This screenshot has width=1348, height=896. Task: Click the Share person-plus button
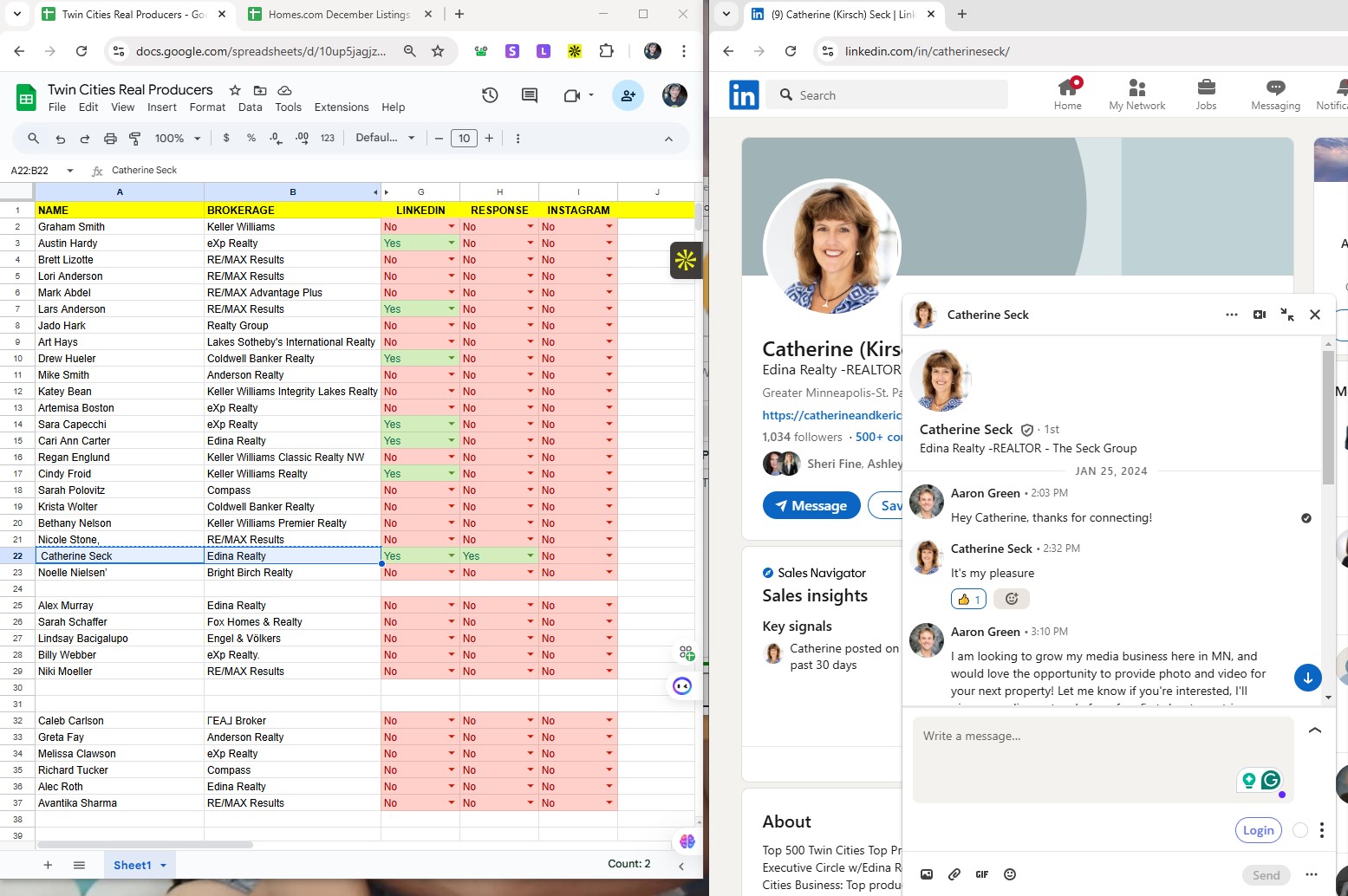point(628,95)
